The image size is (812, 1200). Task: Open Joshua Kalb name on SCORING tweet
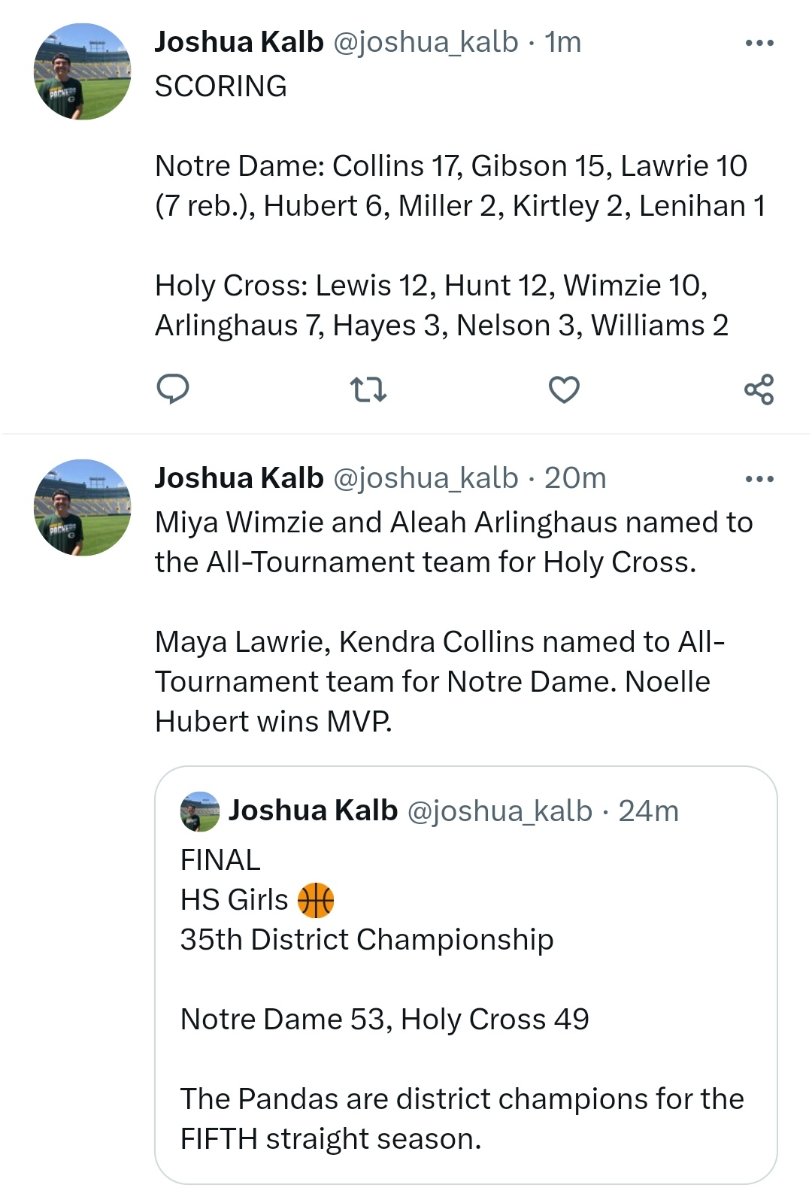point(239,42)
